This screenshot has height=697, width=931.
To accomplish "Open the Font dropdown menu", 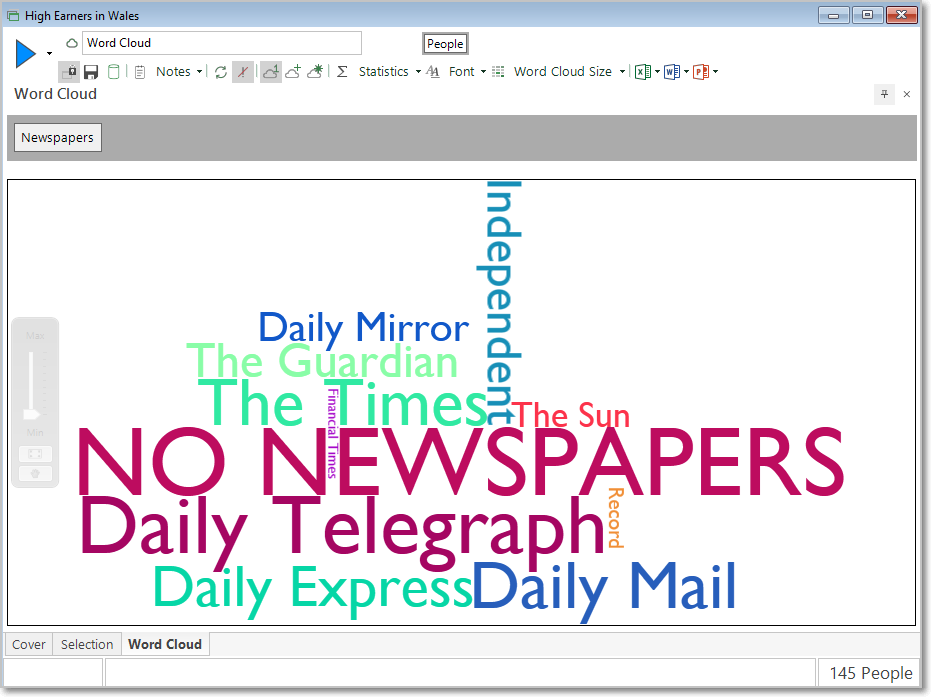I will [467, 72].
